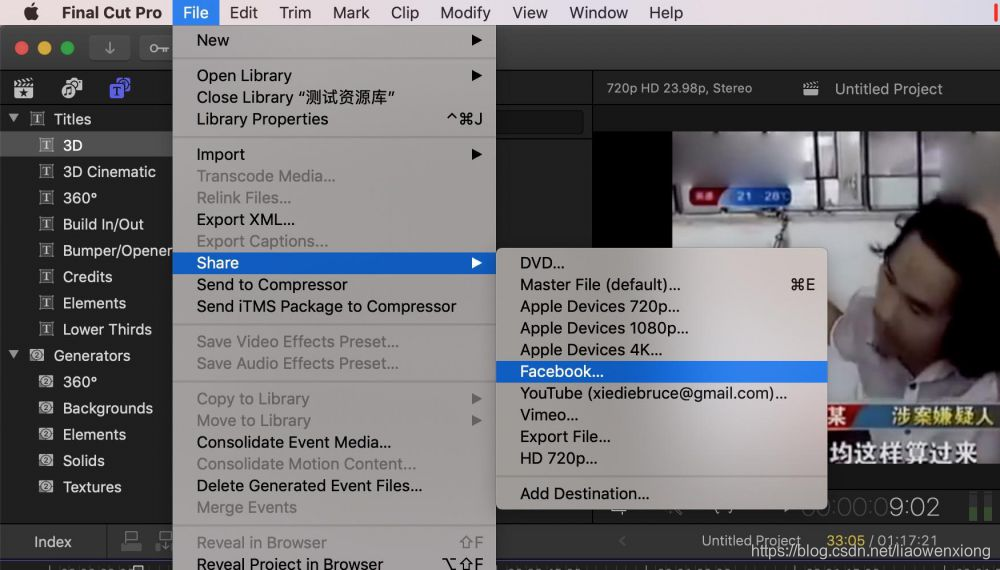This screenshot has width=1000, height=570.
Task: Click the Index button in timeline
Action: (x=52, y=542)
